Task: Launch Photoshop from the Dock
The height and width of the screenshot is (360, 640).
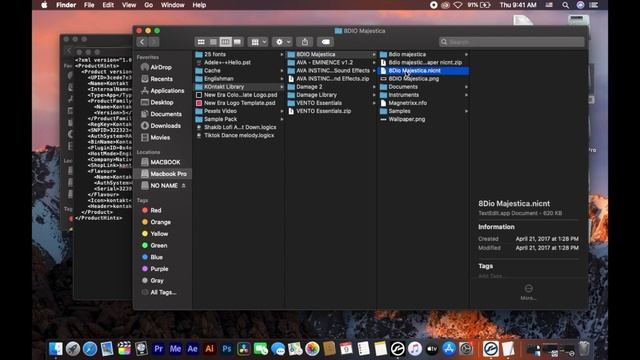Action: coord(227,349)
